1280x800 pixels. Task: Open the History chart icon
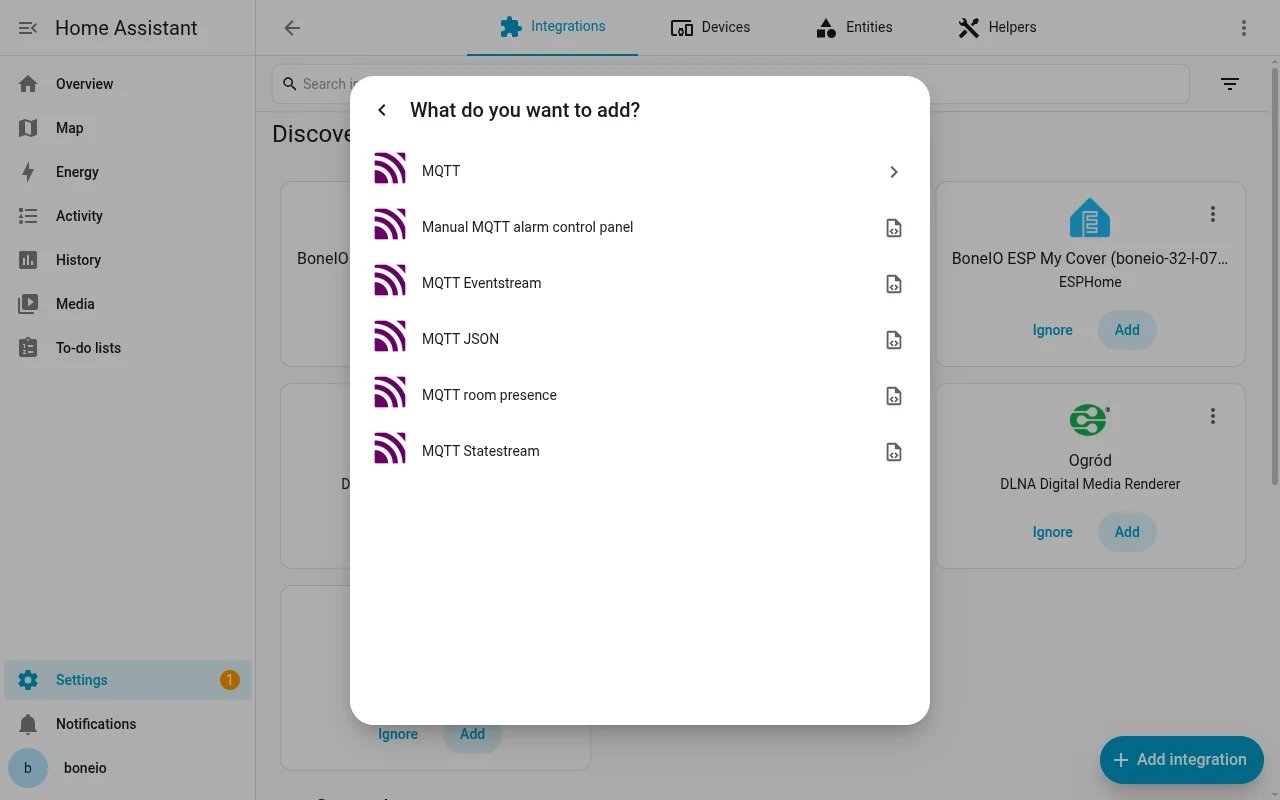(x=28, y=260)
